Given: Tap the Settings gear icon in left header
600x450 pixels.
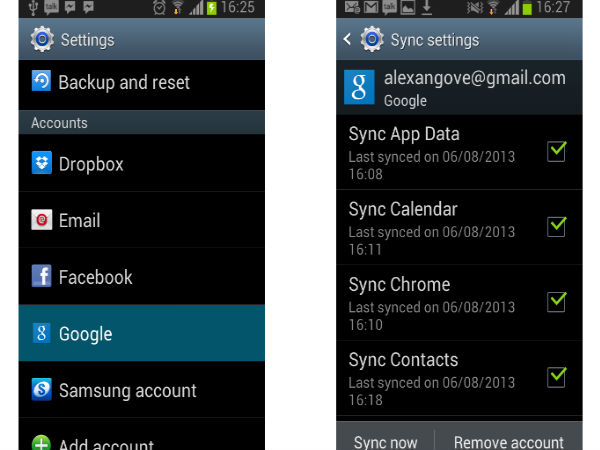Looking at the screenshot, I should tap(42, 40).
